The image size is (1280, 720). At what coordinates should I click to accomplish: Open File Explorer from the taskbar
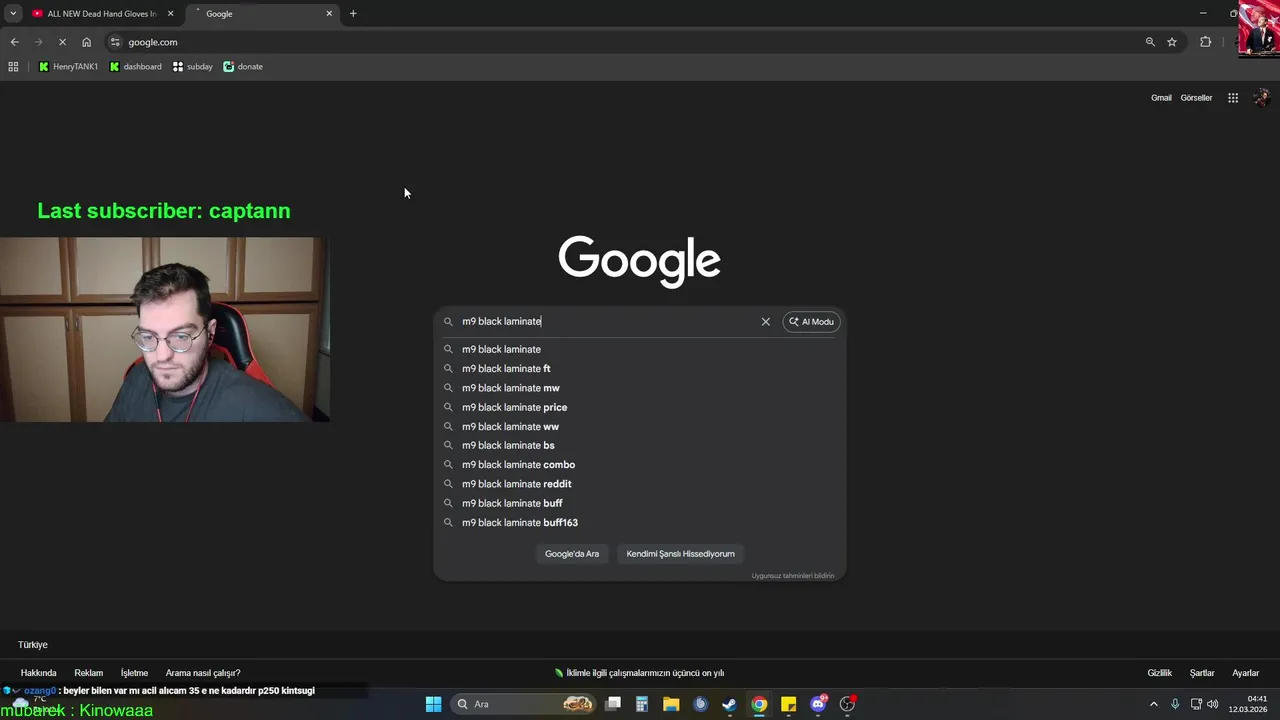pos(671,704)
